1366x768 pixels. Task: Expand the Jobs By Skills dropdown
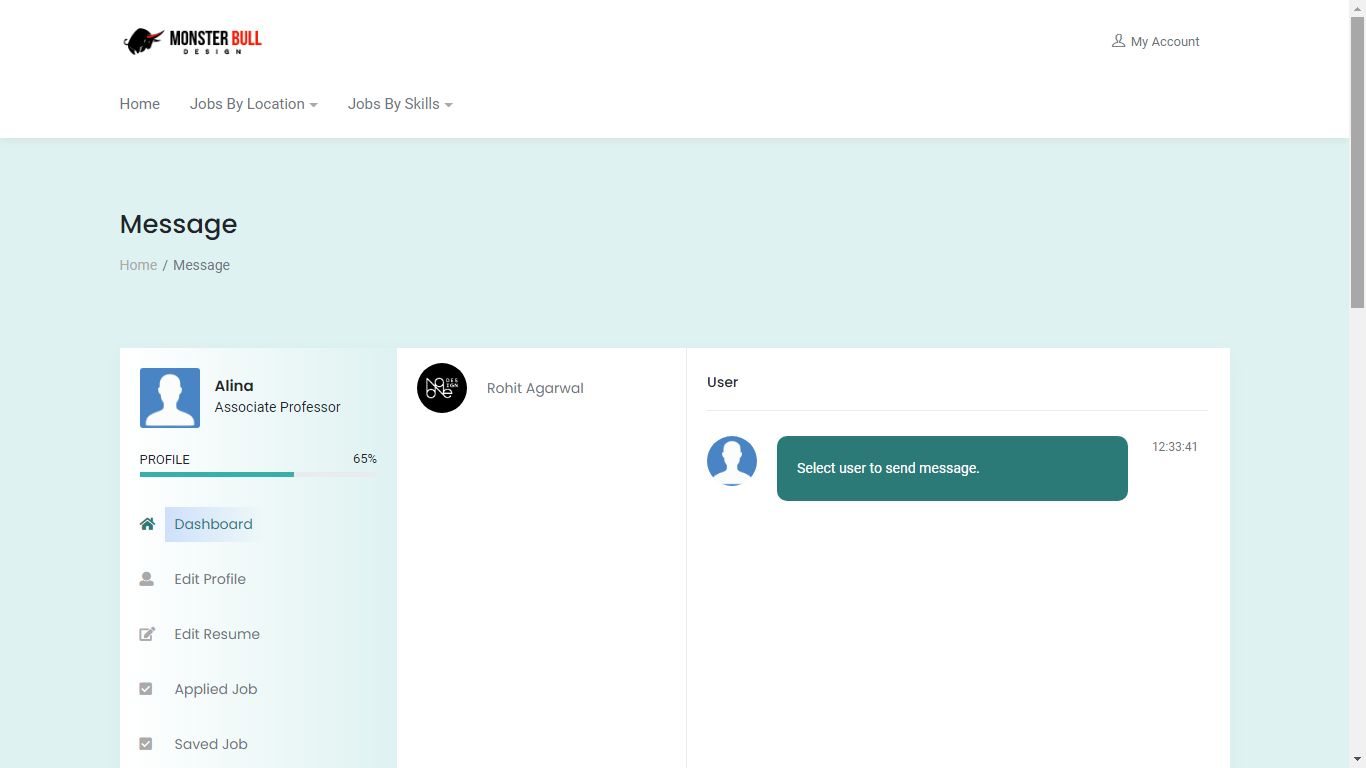click(x=400, y=104)
